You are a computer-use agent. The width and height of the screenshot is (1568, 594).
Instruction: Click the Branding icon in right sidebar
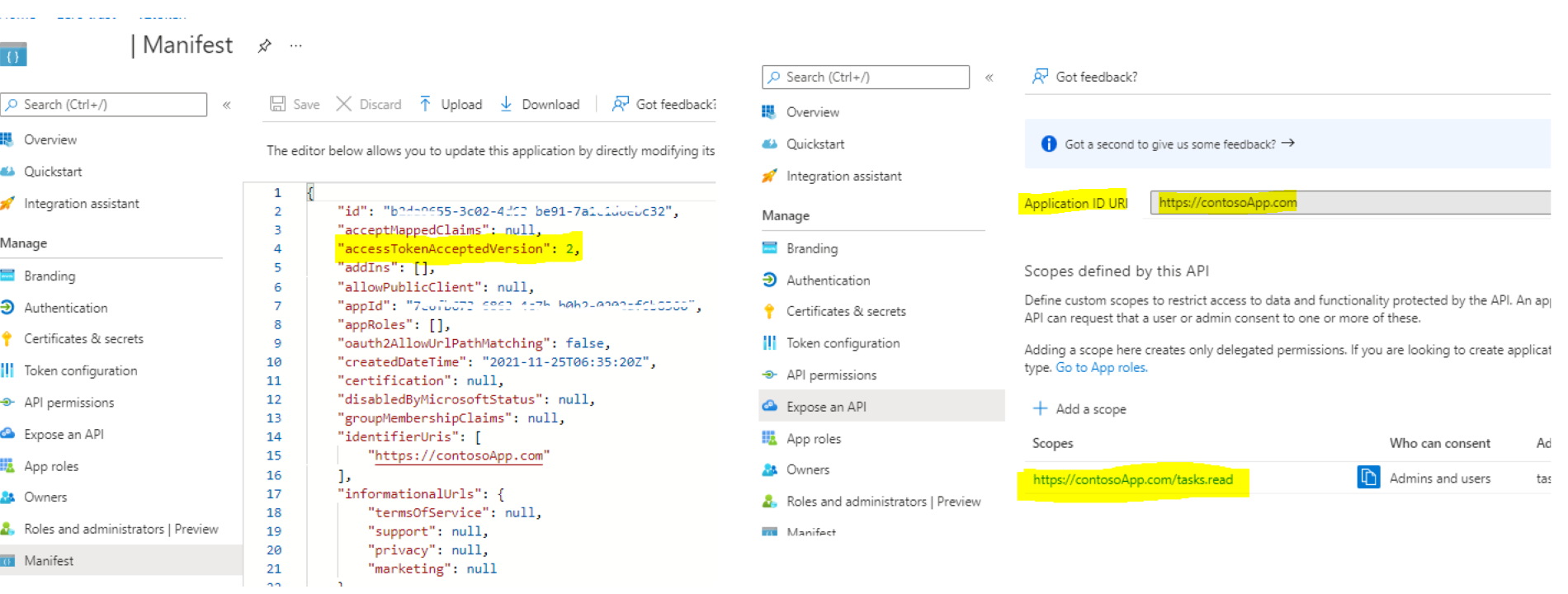tap(770, 247)
